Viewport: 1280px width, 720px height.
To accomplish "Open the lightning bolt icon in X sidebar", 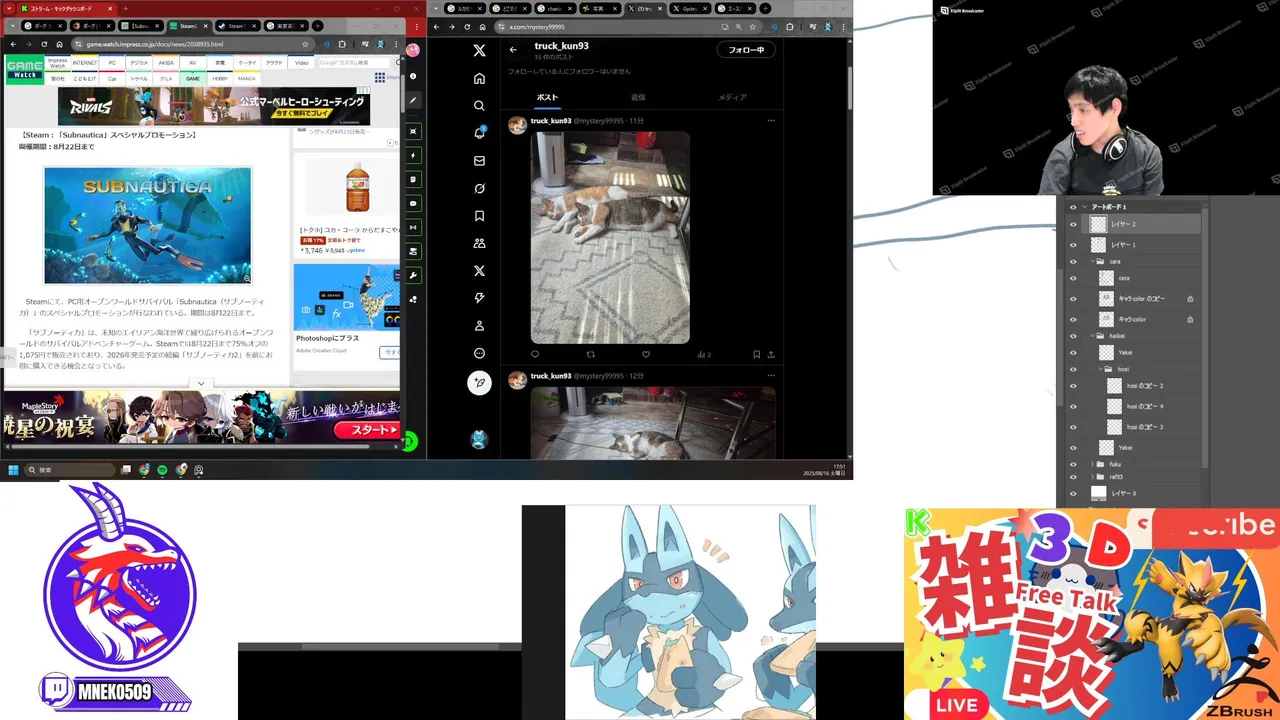I will click(479, 298).
